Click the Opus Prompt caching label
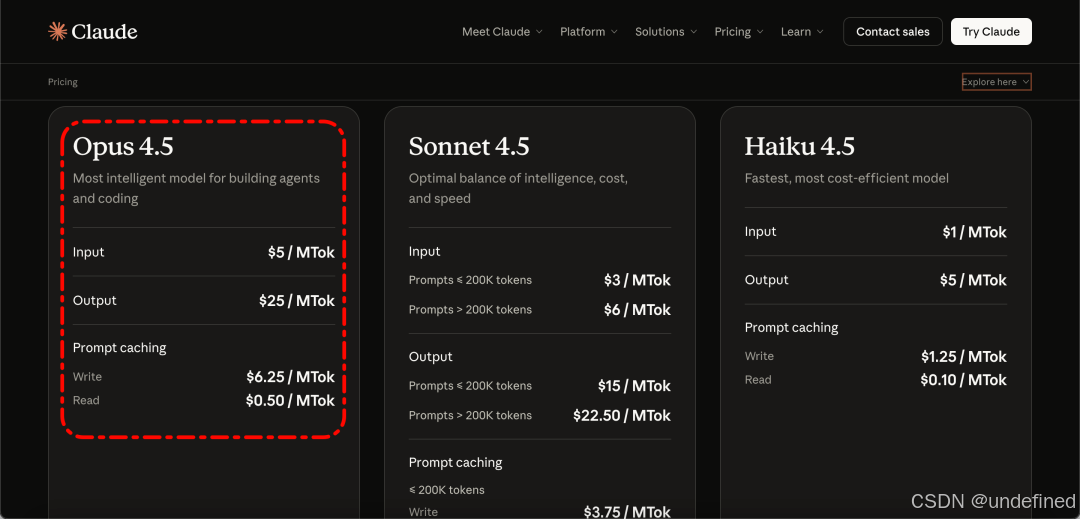Viewport: 1080px width, 519px height. [x=120, y=348]
